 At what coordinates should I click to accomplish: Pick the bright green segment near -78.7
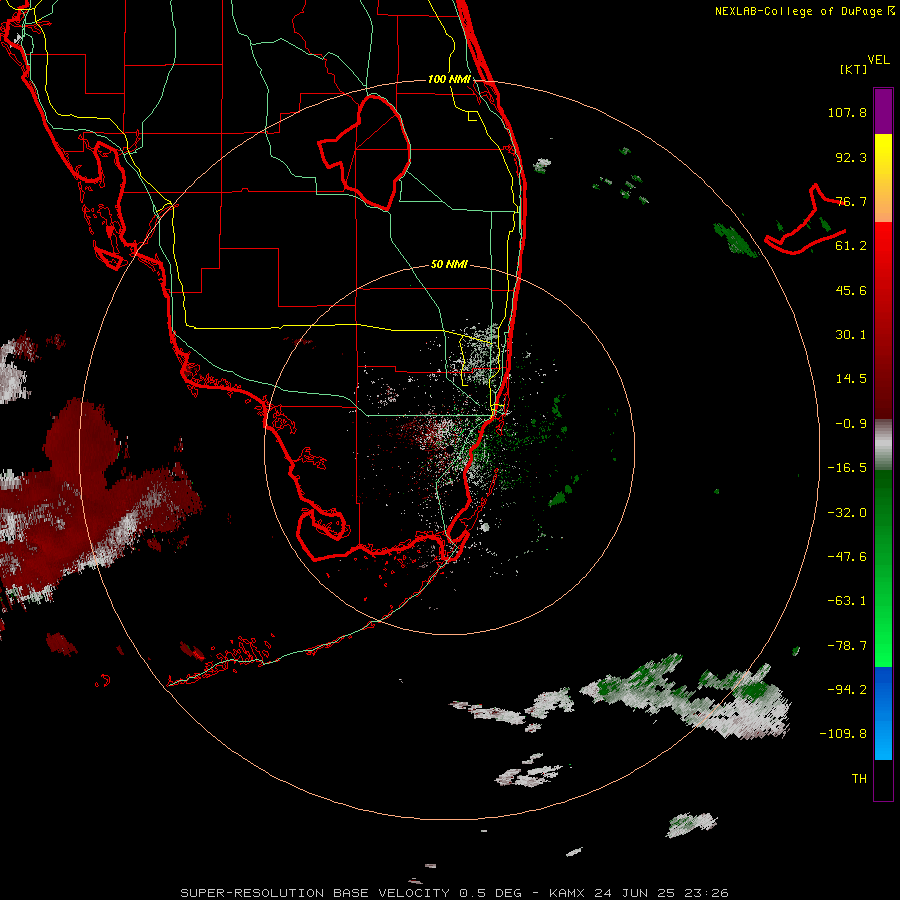(x=883, y=643)
